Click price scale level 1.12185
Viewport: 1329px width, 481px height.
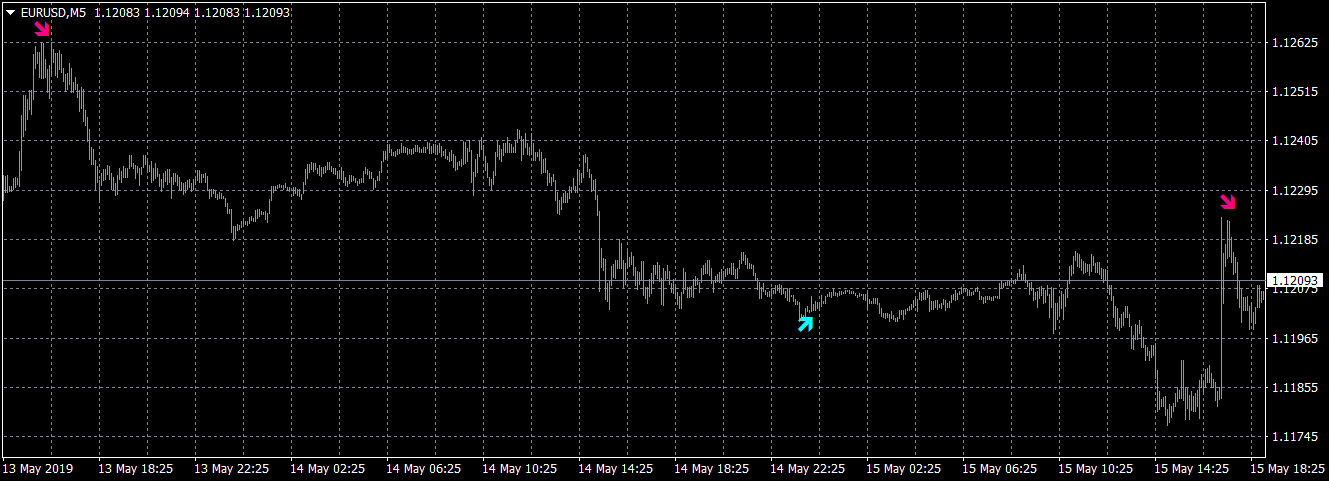(1293, 240)
